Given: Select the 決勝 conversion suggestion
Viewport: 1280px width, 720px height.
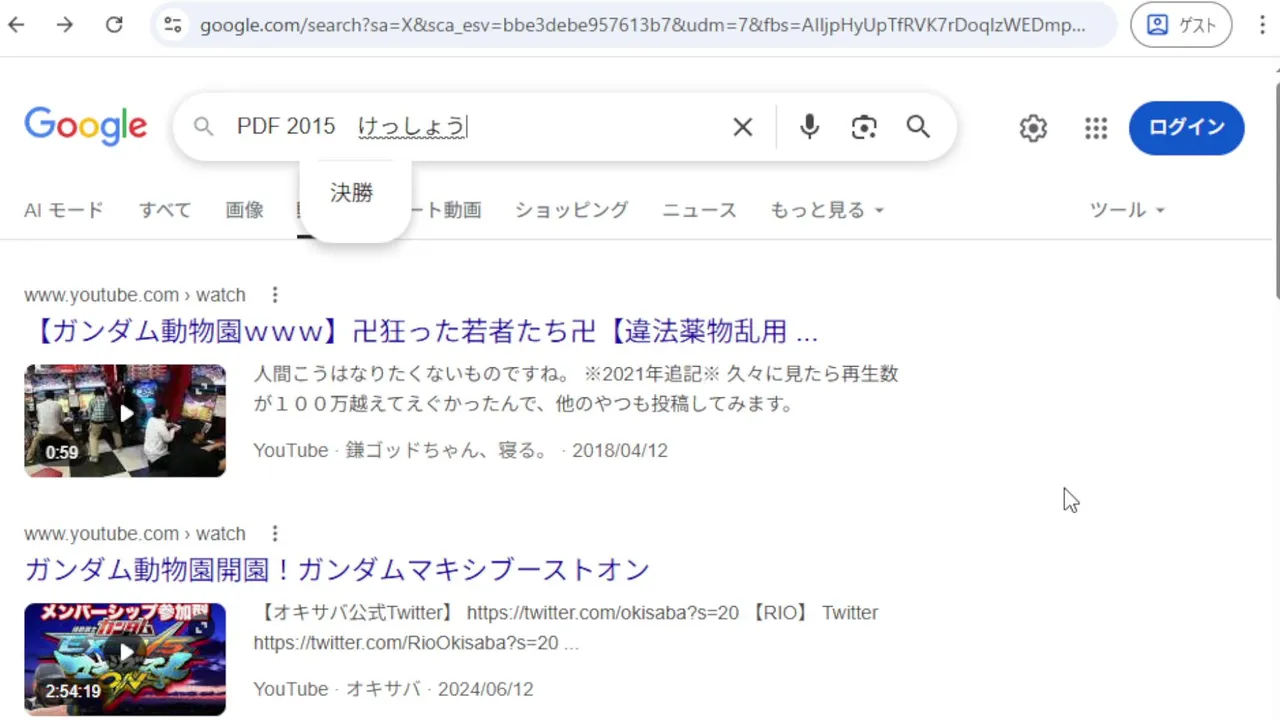Looking at the screenshot, I should pos(352,193).
